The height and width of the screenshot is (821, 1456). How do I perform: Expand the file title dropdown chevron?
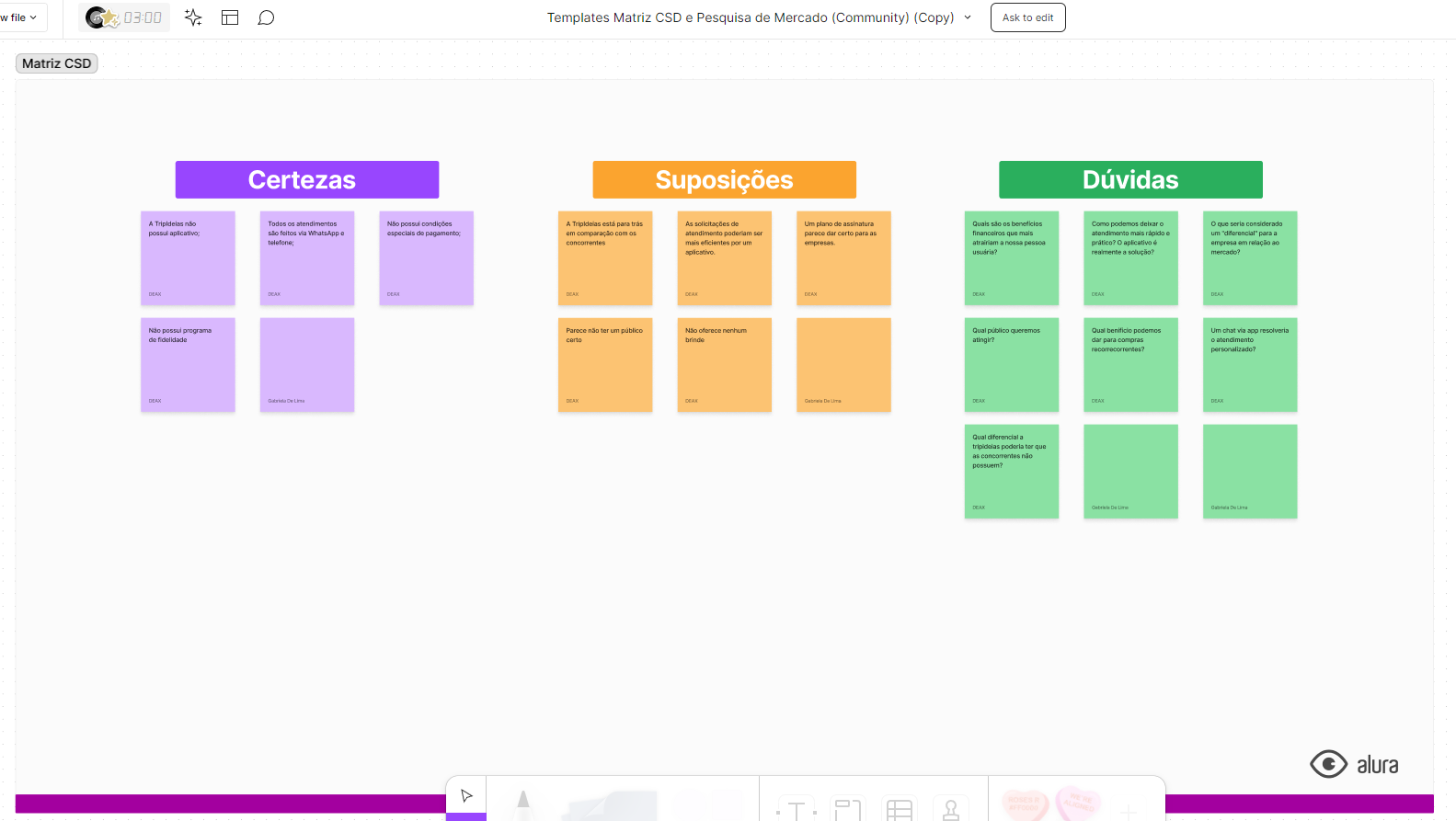point(968,17)
